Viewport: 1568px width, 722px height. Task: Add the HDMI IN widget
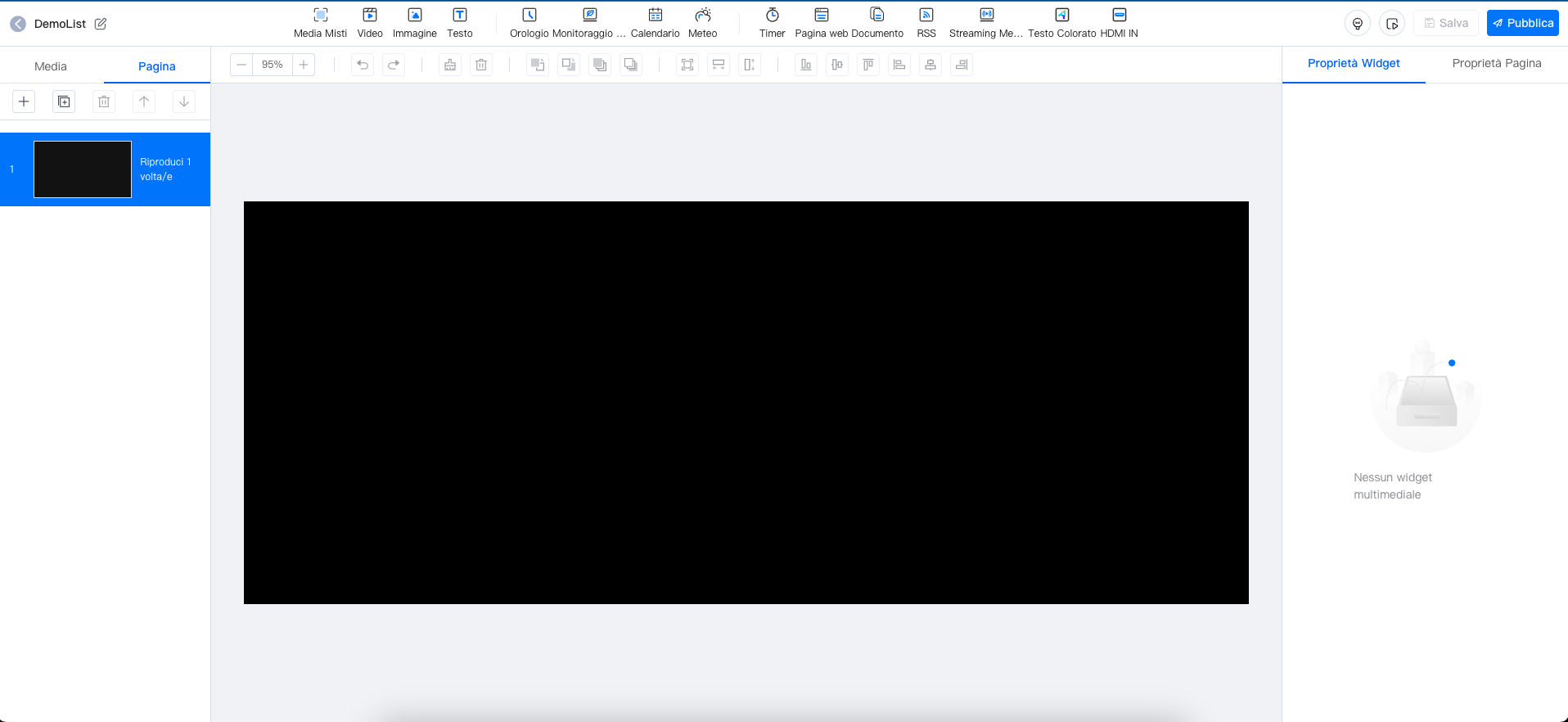click(1119, 23)
